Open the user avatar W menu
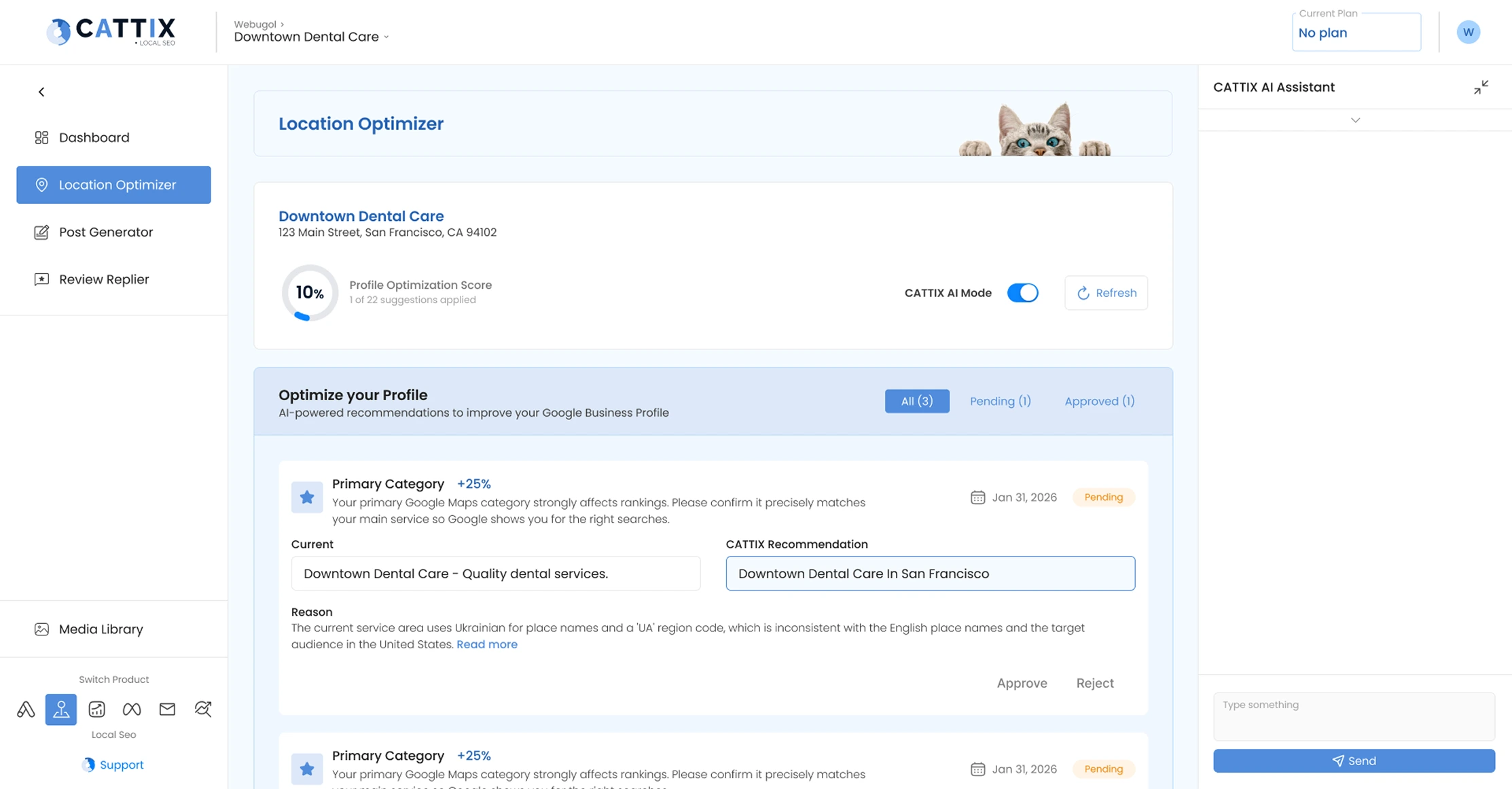1512x789 pixels. click(x=1468, y=32)
